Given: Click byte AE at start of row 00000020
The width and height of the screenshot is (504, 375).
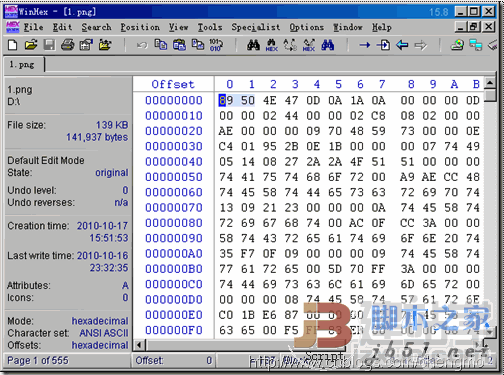Looking at the screenshot, I should pyautogui.click(x=226, y=131).
